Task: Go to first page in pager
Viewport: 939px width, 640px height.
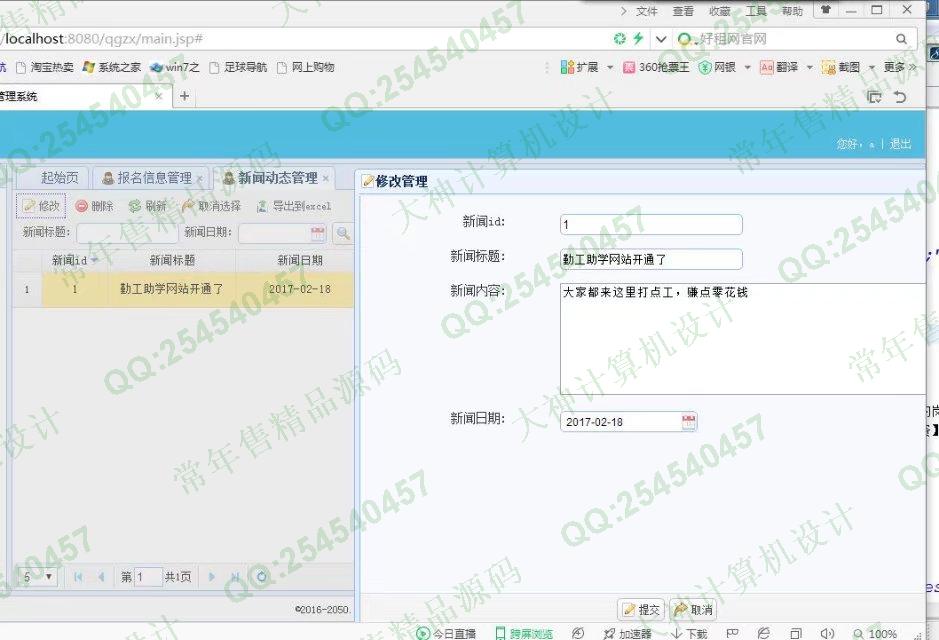Action: coord(78,577)
